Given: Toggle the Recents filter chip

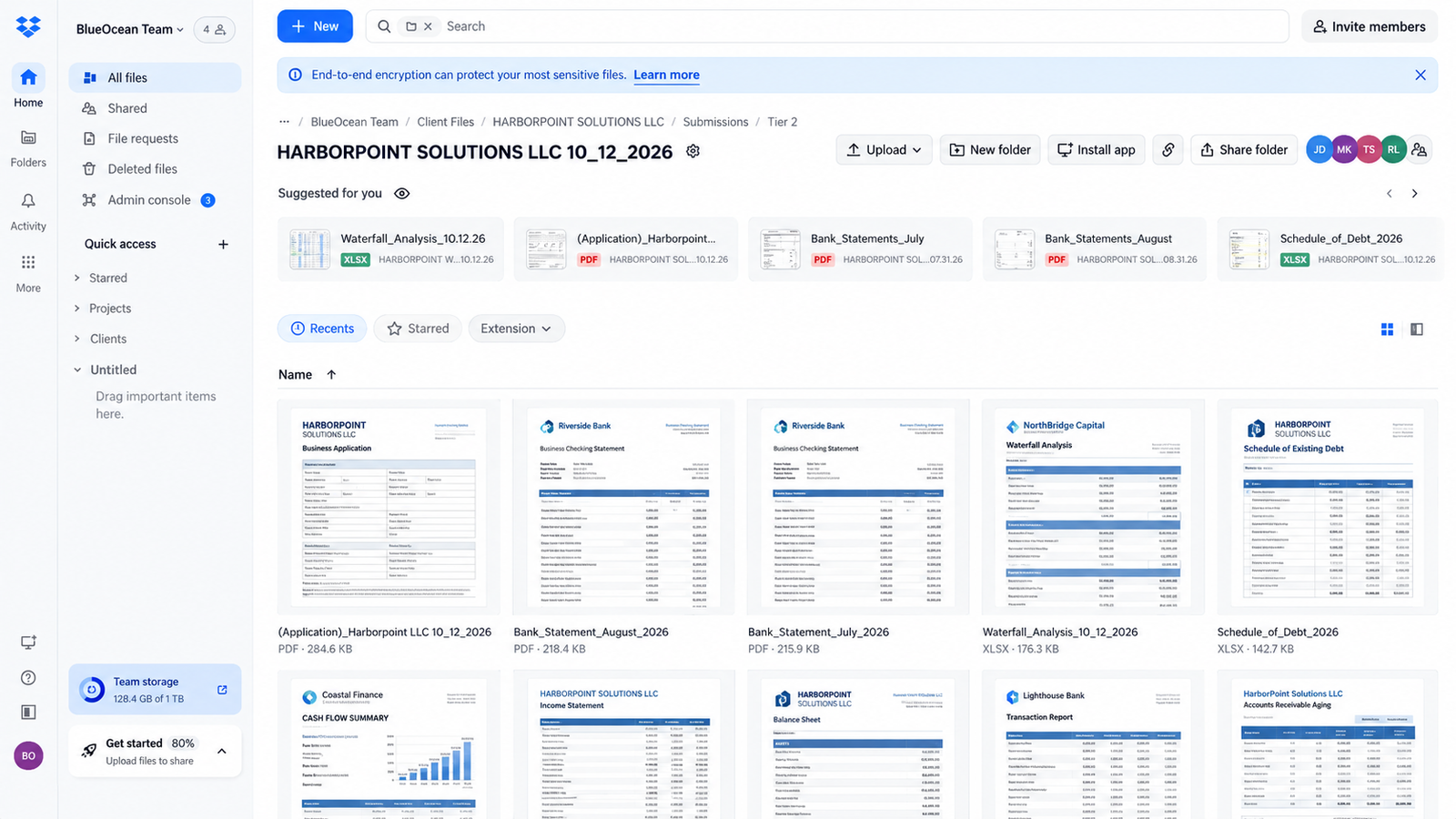Looking at the screenshot, I should coord(322,329).
